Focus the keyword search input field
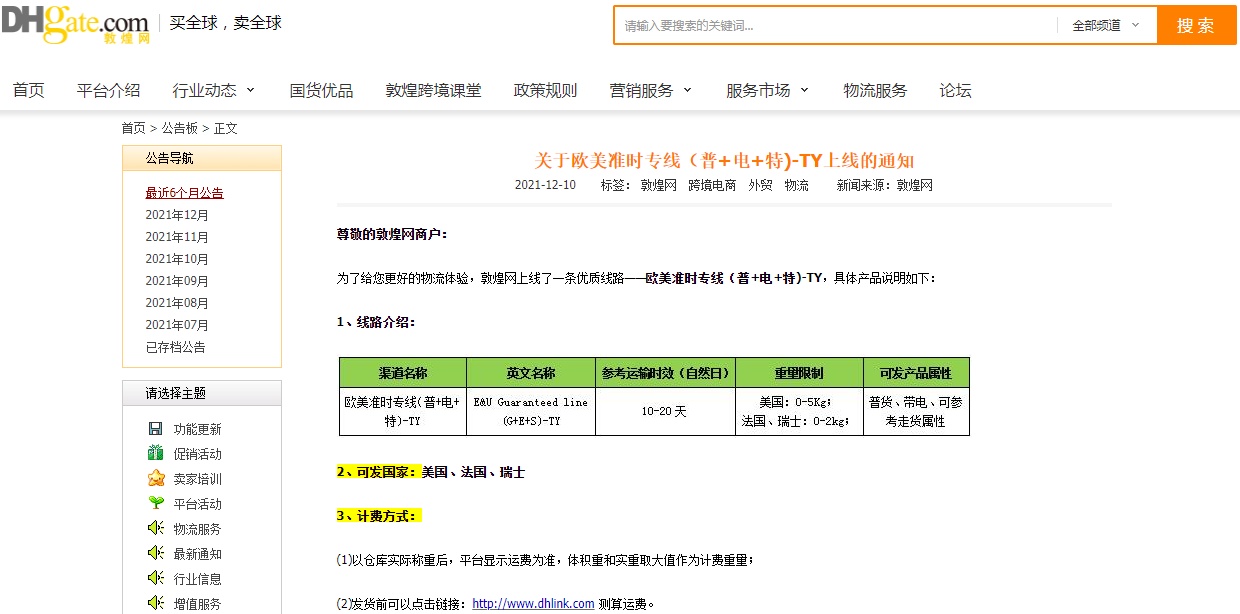The image size is (1240, 614). click(x=835, y=26)
